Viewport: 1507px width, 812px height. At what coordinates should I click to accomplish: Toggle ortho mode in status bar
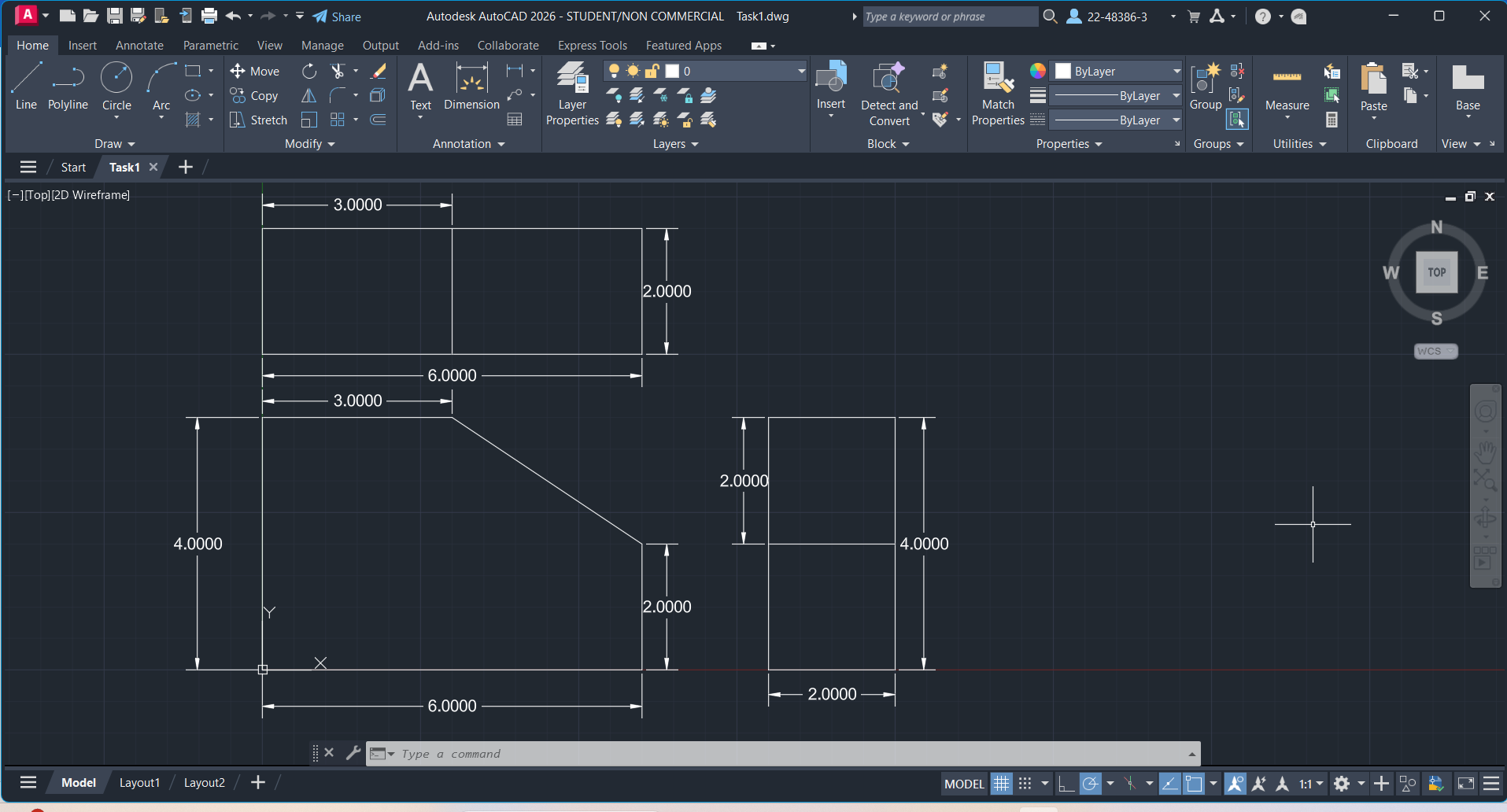tap(1066, 784)
